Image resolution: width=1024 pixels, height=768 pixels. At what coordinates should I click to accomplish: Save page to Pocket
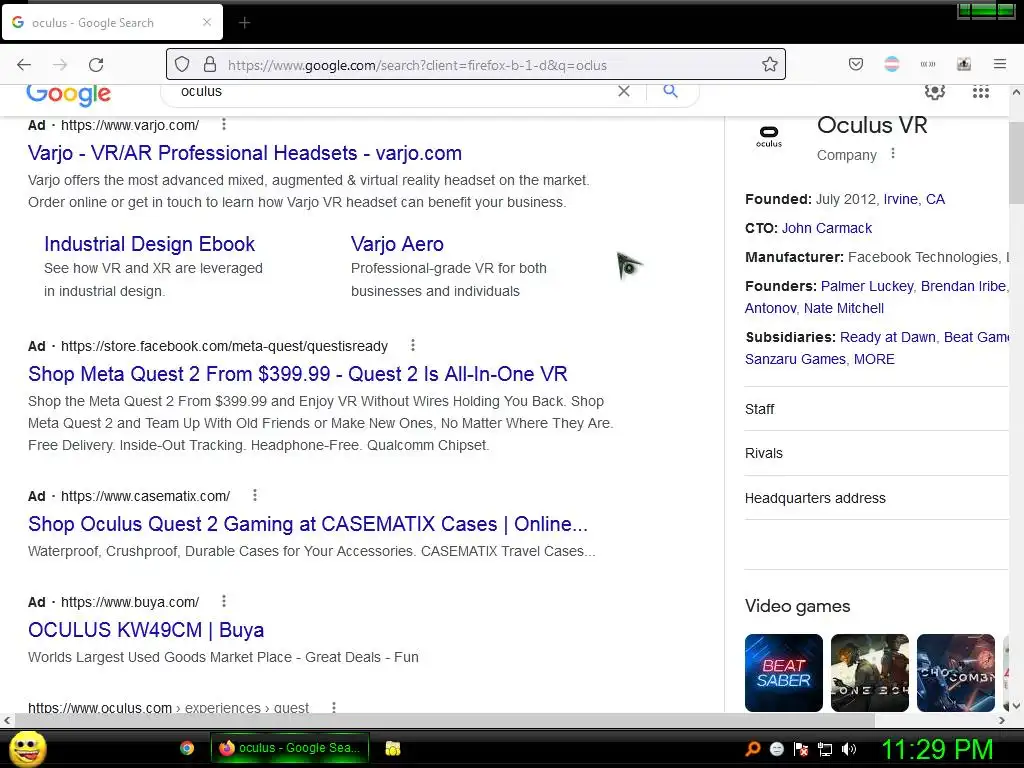click(856, 64)
